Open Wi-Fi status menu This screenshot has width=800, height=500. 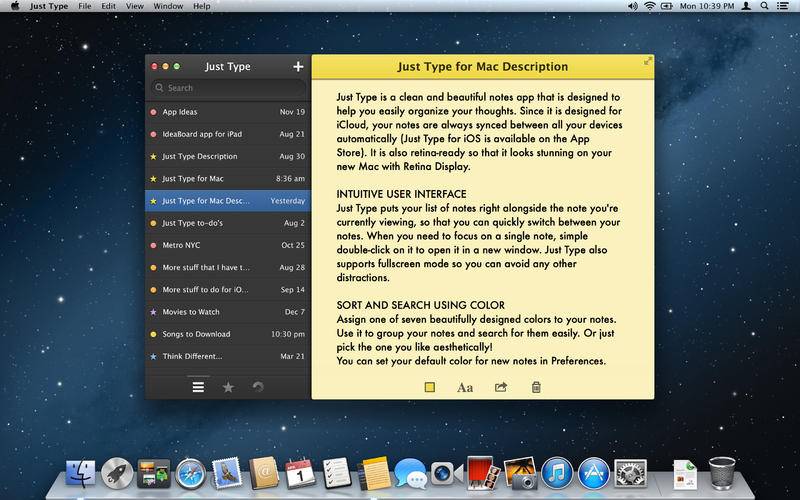[649, 6]
